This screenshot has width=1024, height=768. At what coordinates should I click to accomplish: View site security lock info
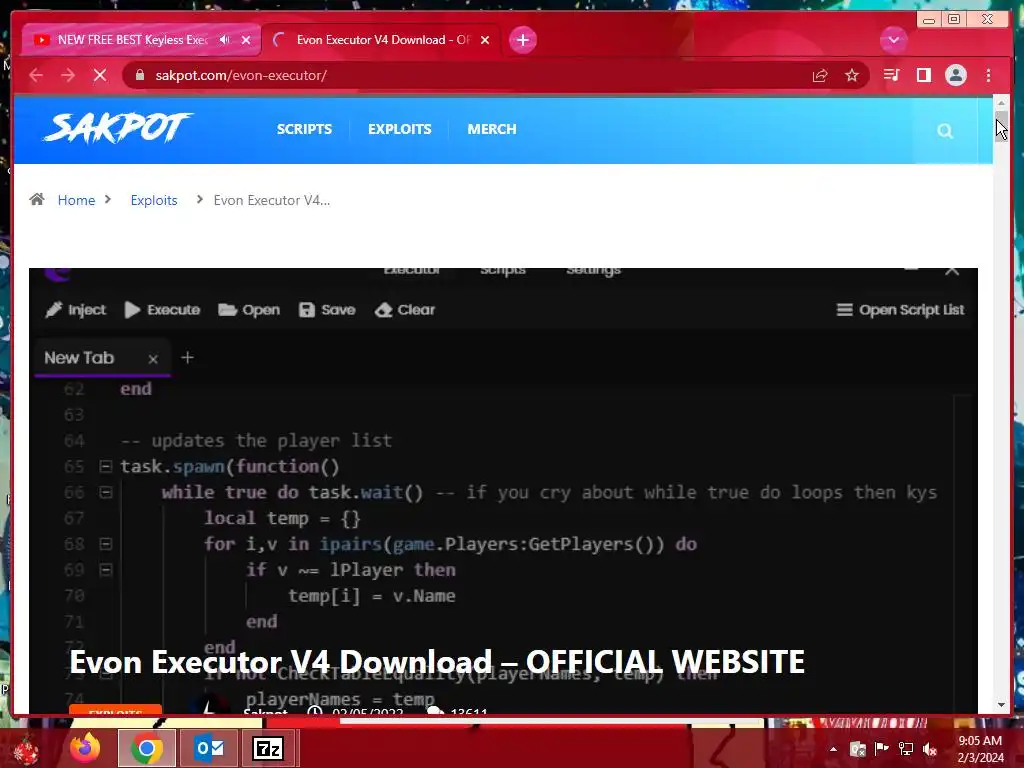pos(139,75)
